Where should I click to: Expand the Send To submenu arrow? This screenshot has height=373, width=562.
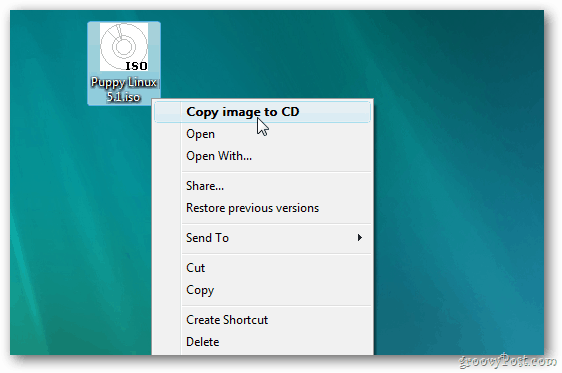click(359, 238)
